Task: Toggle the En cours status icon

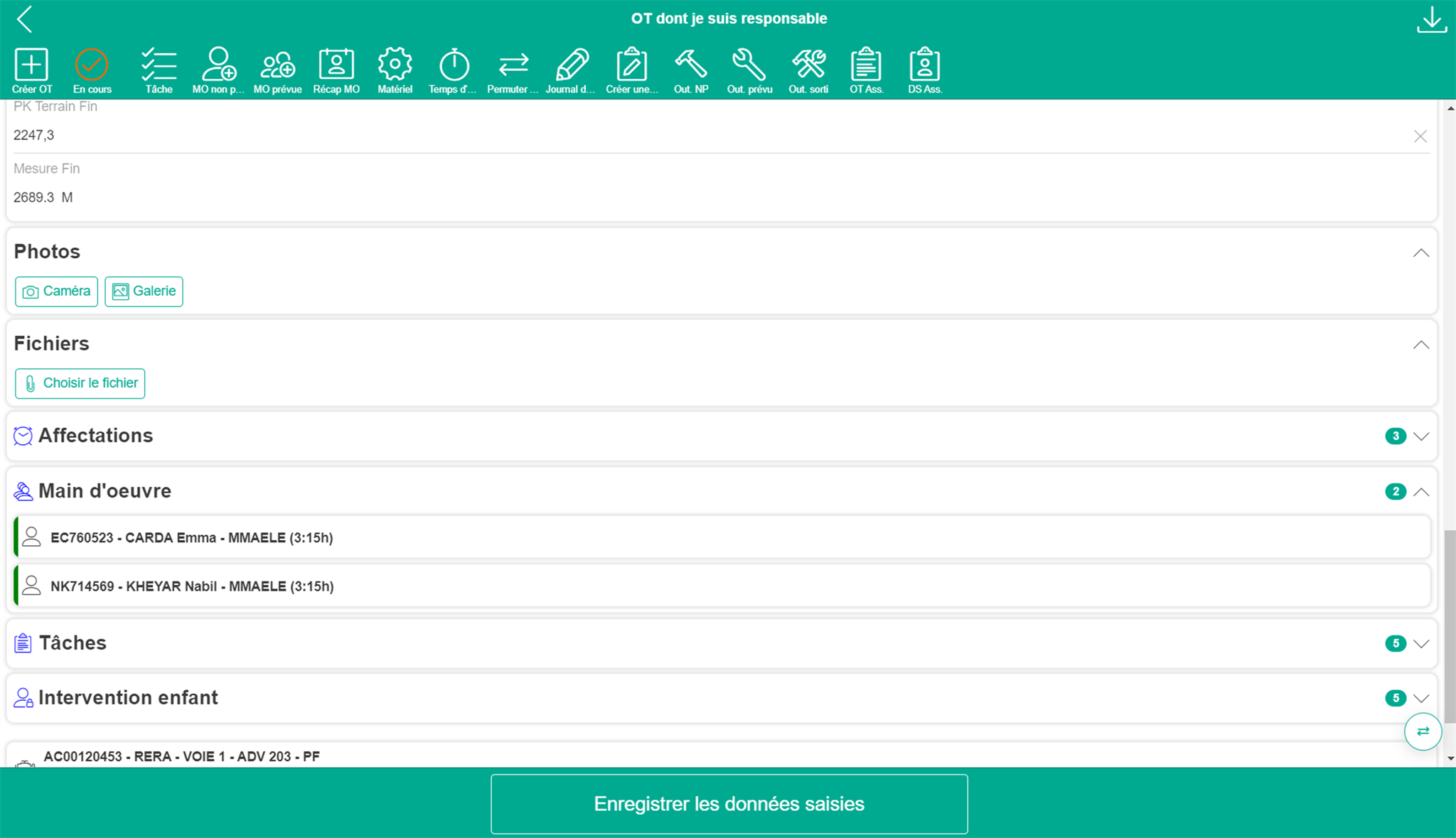Action: [x=92, y=65]
